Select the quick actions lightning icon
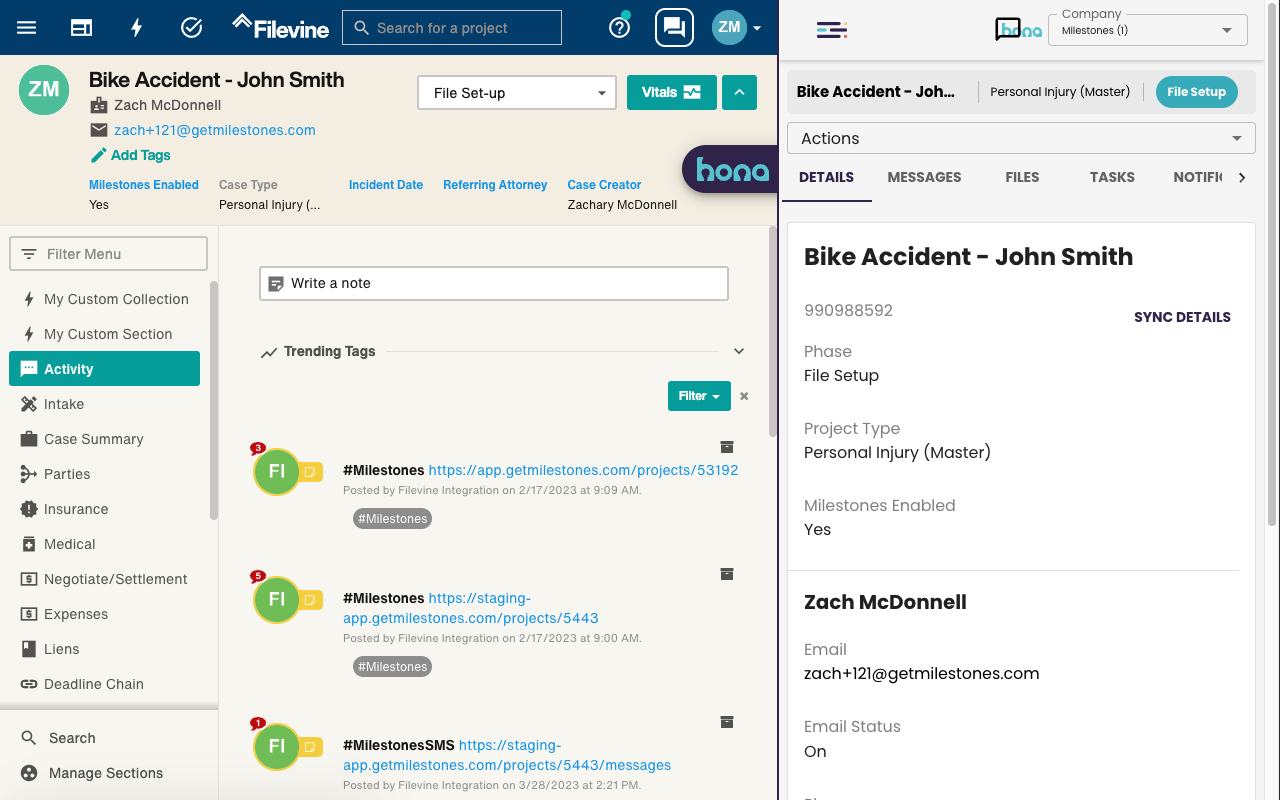1280x800 pixels. click(136, 27)
